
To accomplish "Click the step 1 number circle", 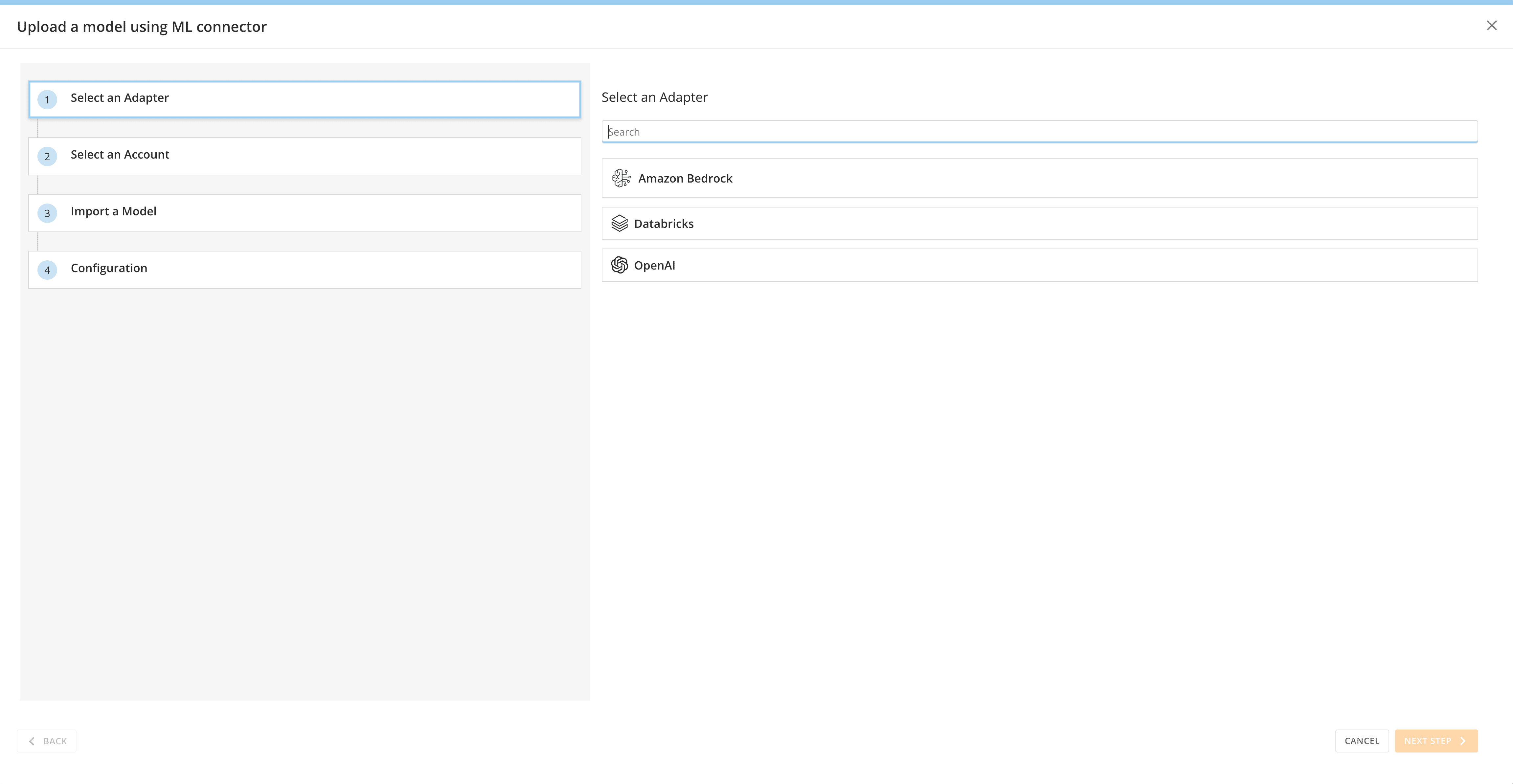I will pos(47,100).
